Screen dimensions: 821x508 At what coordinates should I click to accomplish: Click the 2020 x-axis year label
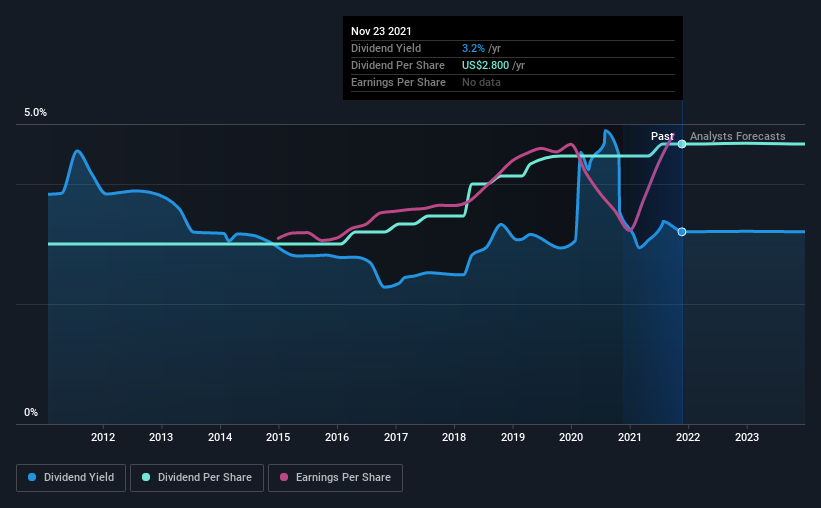pyautogui.click(x=571, y=437)
